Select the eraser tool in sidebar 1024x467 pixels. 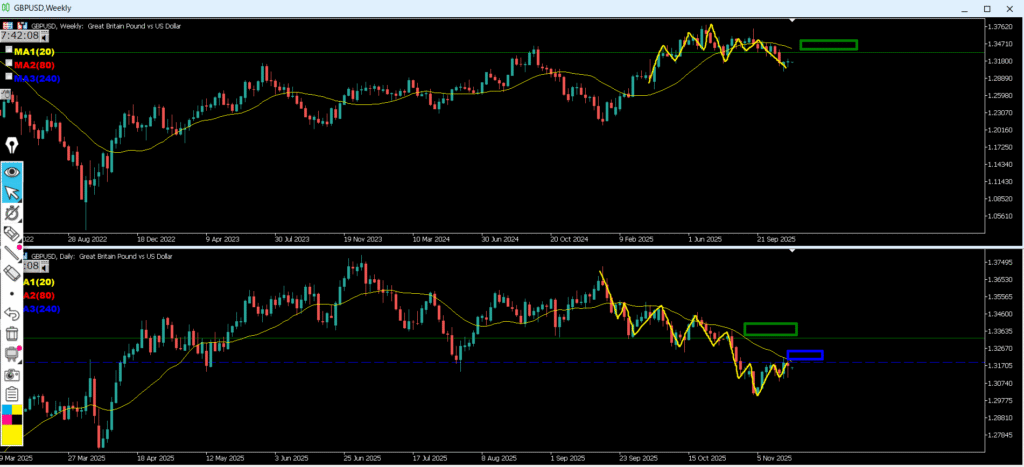[x=12, y=273]
